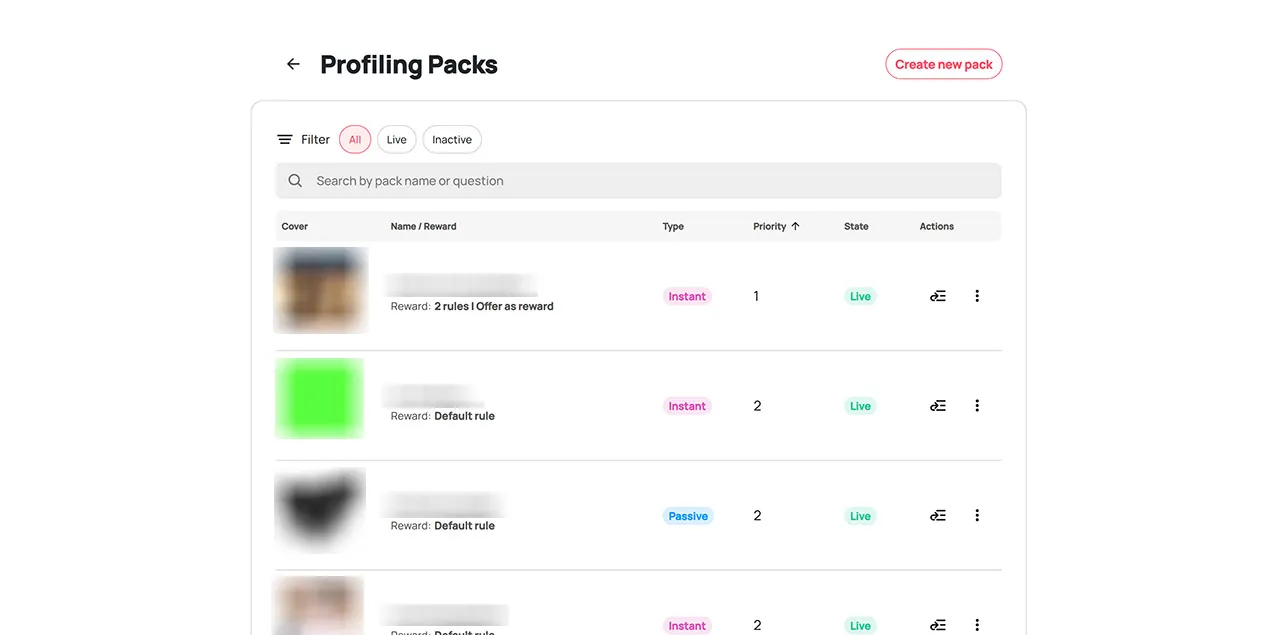This screenshot has width=1280, height=635.
Task: Open three-dot menu in Passive pack row
Action: (x=977, y=516)
